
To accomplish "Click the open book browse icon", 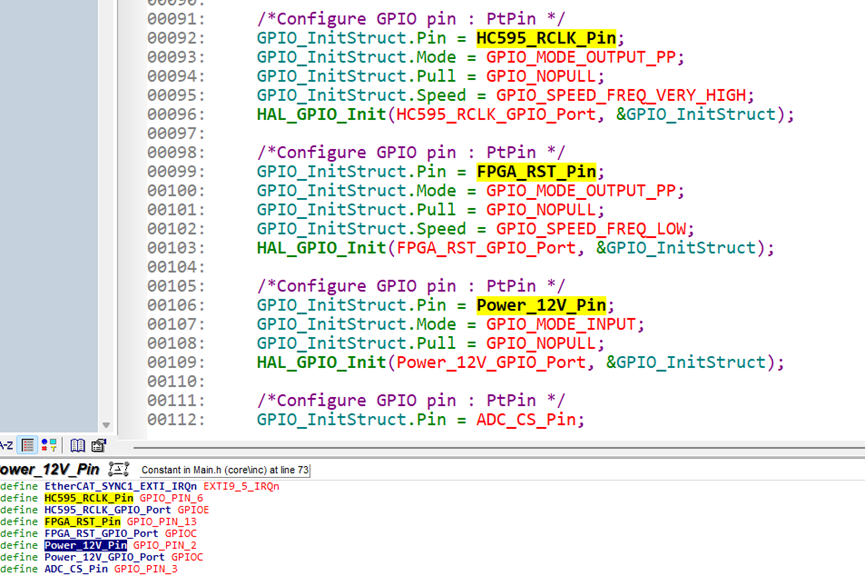I will pos(78,445).
